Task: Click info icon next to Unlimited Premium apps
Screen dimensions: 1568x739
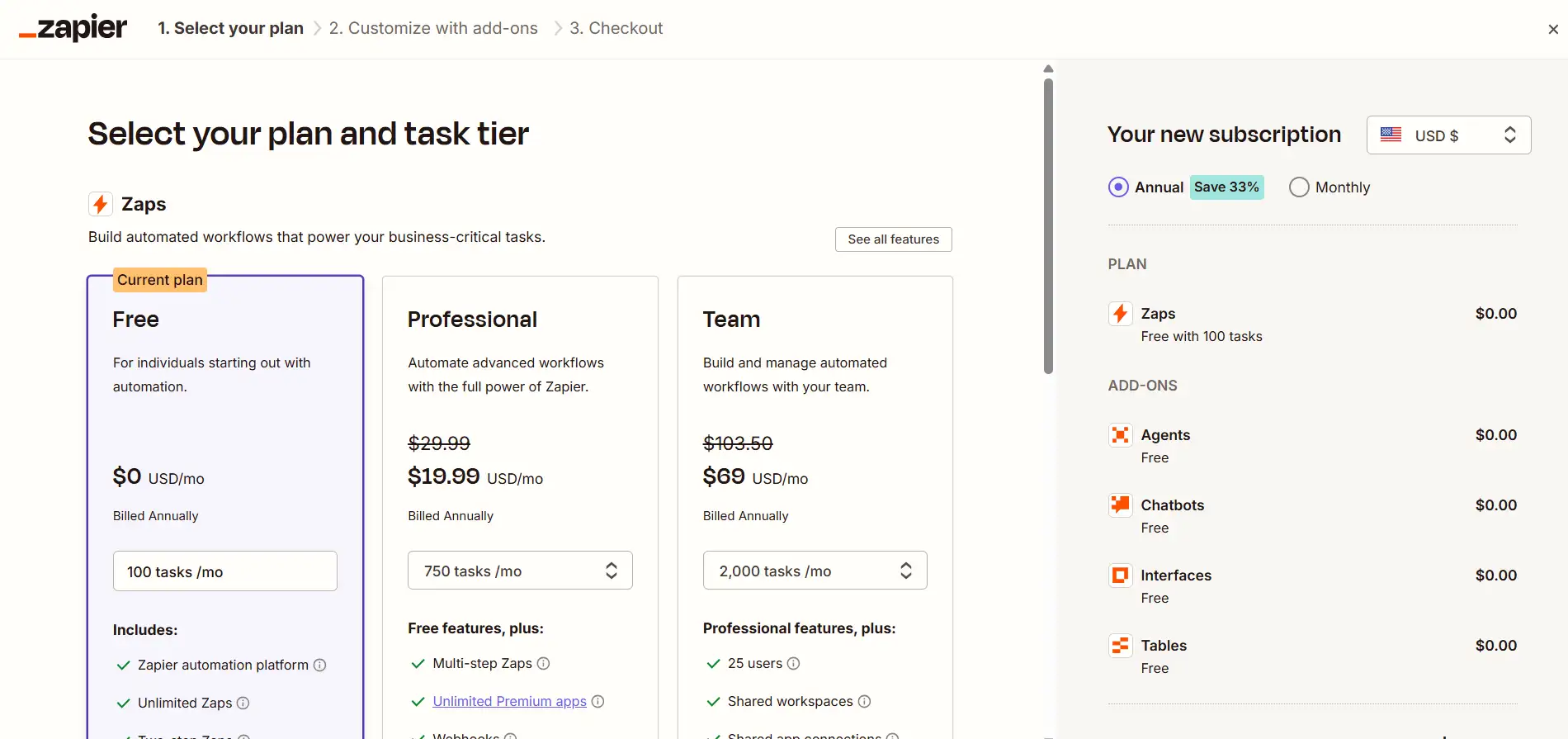Action: point(598,701)
